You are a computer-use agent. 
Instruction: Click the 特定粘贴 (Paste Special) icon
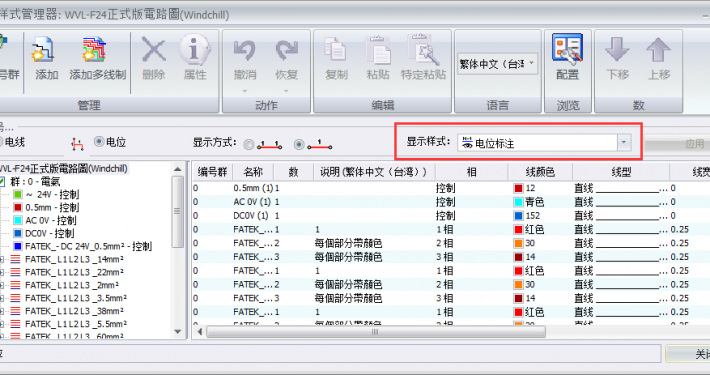click(423, 50)
